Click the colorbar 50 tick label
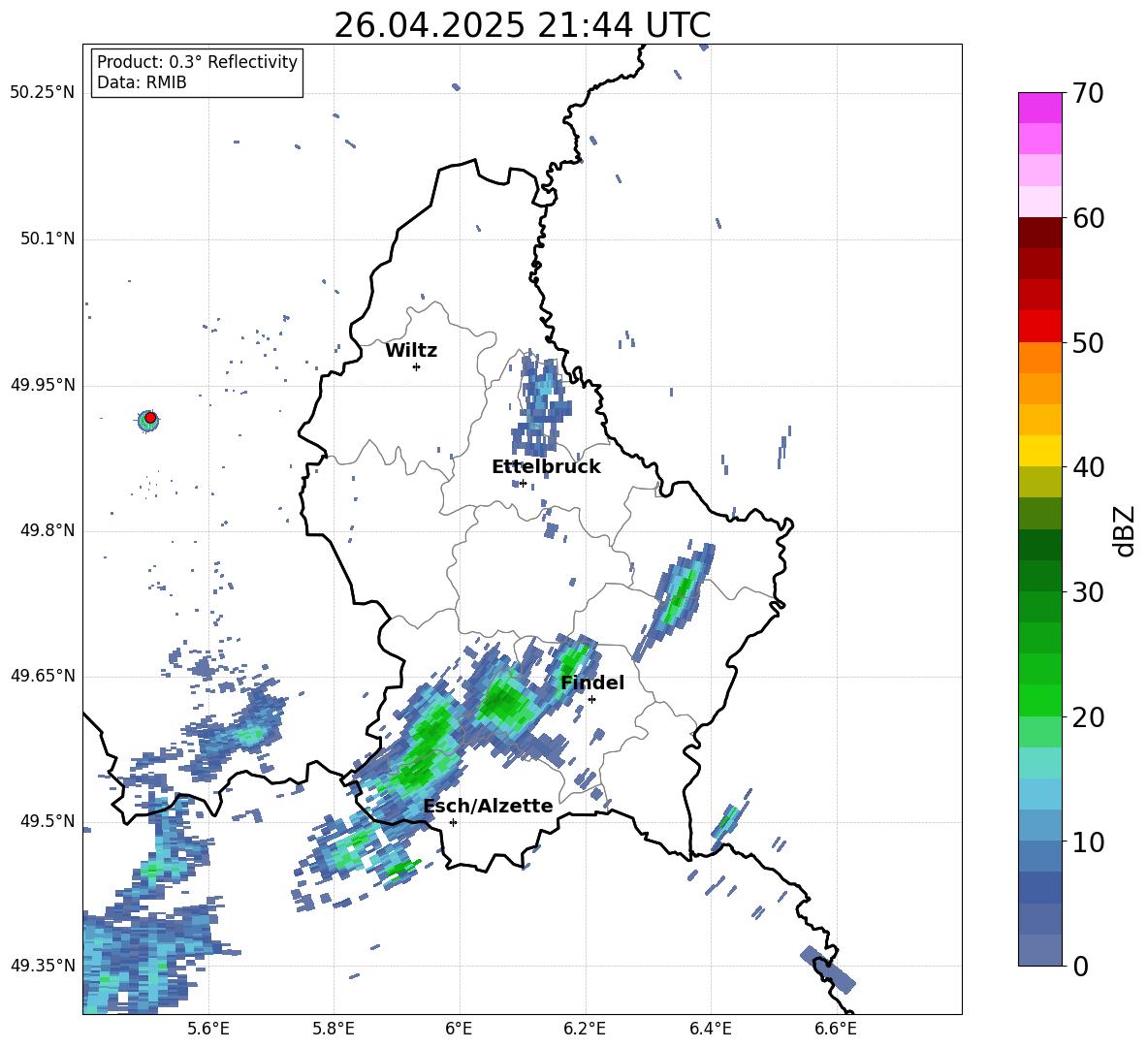This screenshot has width=1148, height=1048. click(1088, 342)
